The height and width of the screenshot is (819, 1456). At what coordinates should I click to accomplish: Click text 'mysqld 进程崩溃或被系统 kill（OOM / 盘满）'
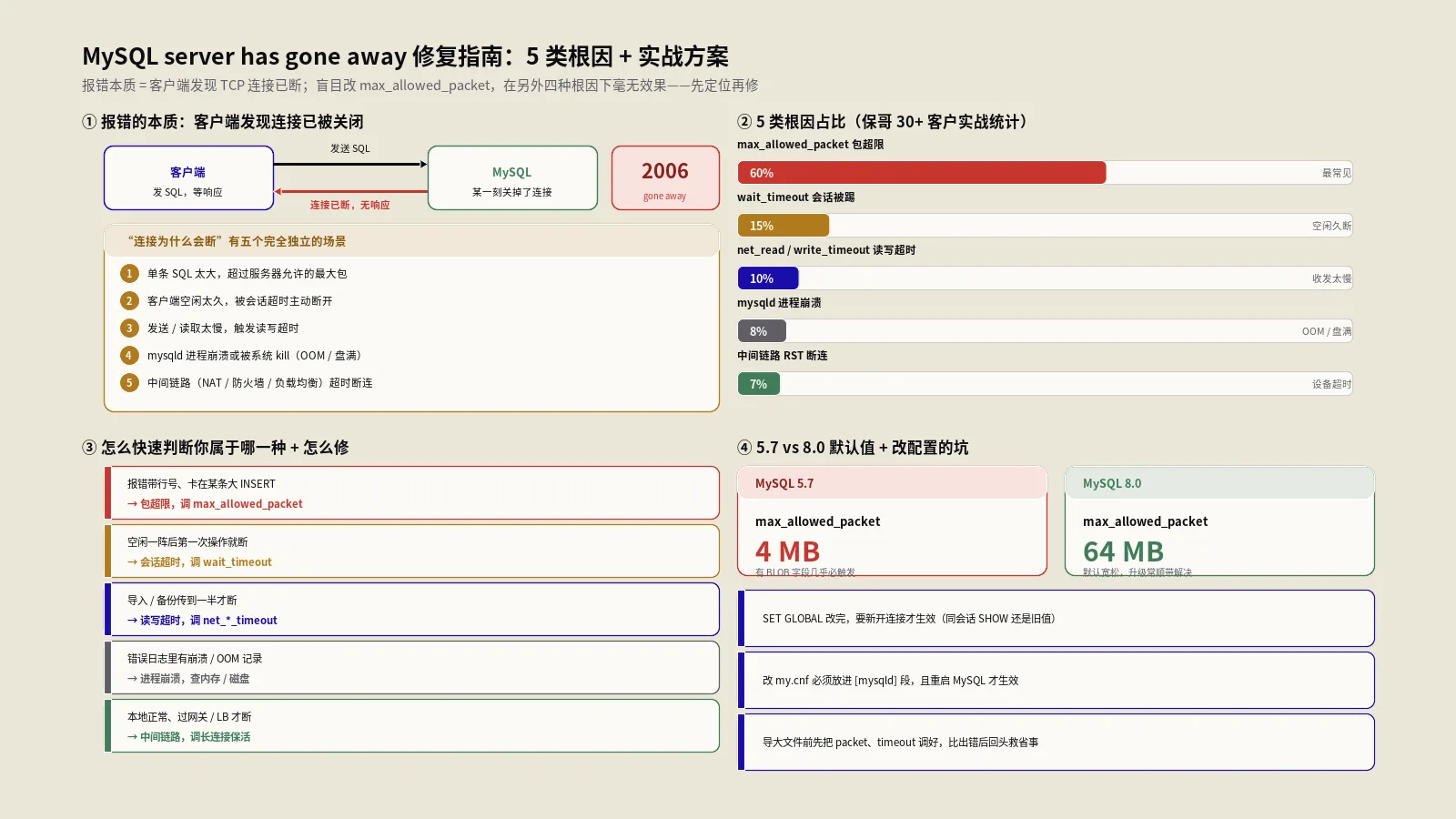256,355
